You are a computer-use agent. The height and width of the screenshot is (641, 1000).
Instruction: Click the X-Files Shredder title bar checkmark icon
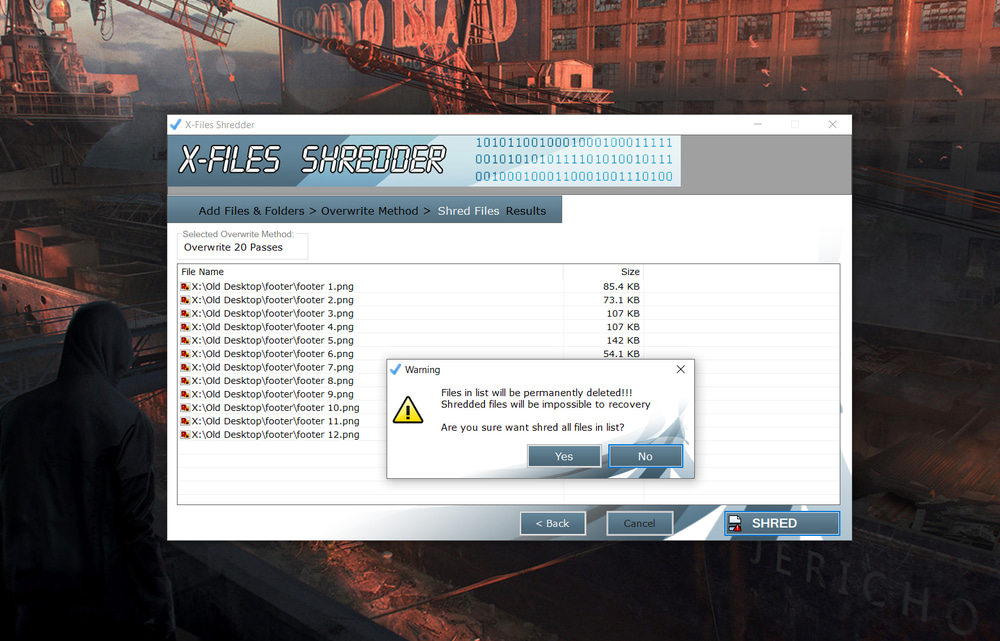pos(176,125)
